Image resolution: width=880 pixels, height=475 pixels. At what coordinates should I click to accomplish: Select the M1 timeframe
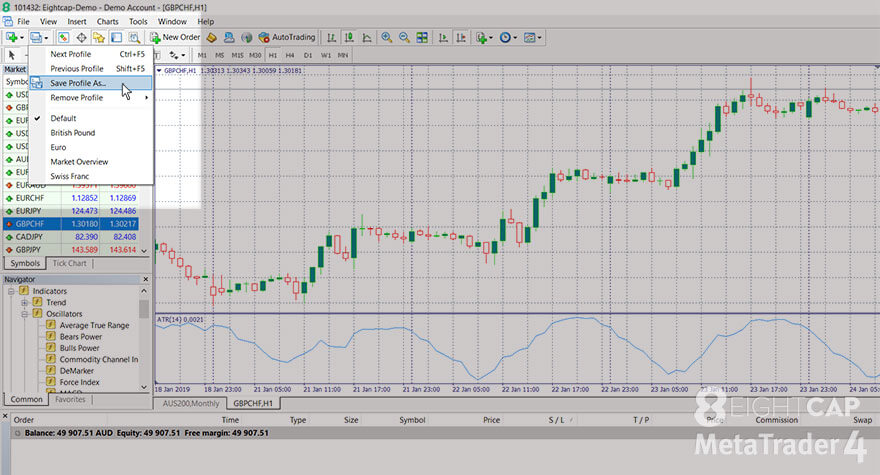pyautogui.click(x=202, y=55)
